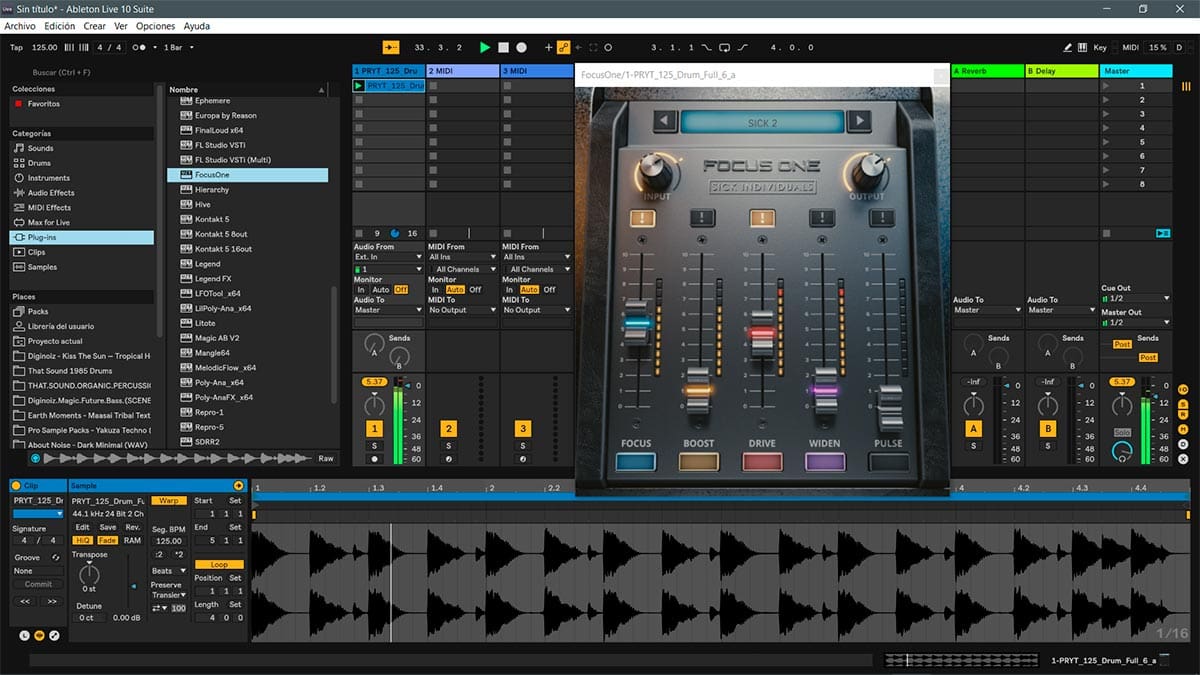Toggle the Draw Mode pencil icon
Viewport: 1200px width, 675px height.
click(1069, 47)
